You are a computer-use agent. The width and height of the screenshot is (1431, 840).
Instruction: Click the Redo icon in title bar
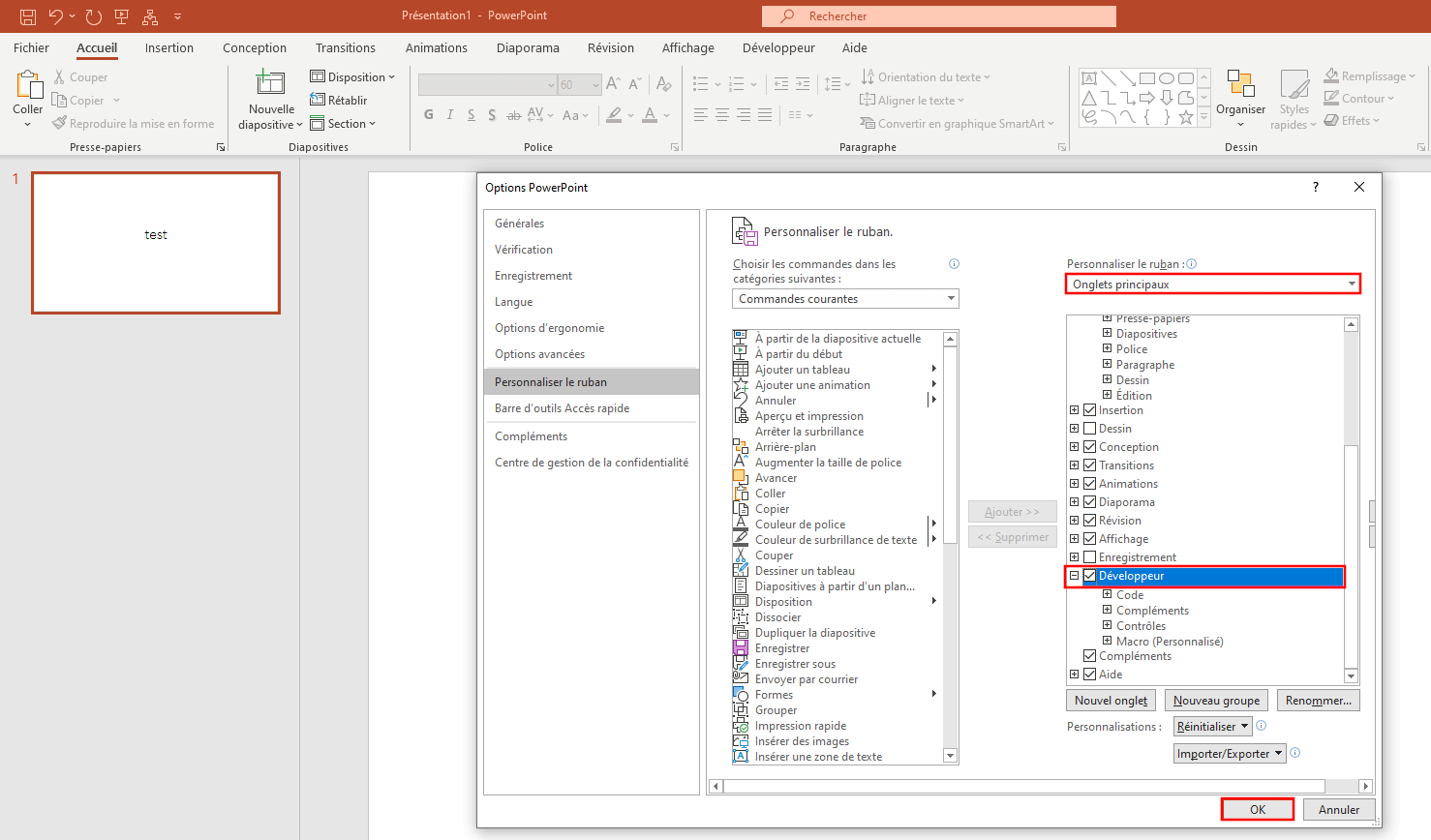[93, 16]
